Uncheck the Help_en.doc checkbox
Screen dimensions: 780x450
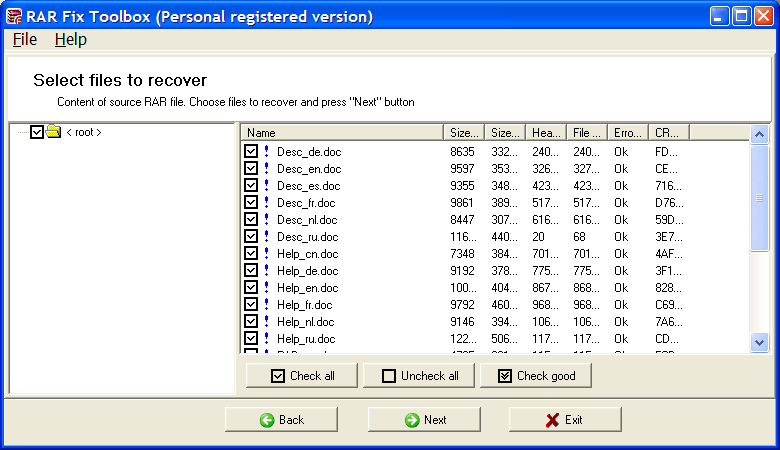[251, 287]
